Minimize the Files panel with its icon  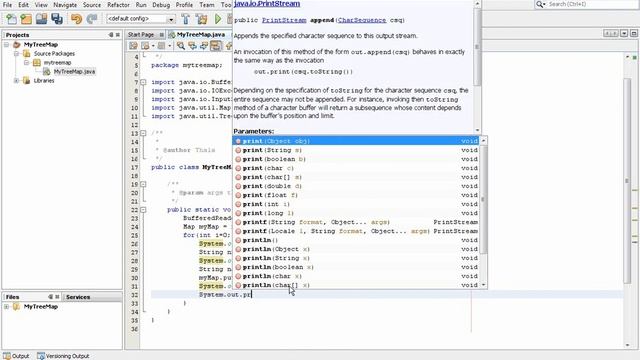(51, 297)
